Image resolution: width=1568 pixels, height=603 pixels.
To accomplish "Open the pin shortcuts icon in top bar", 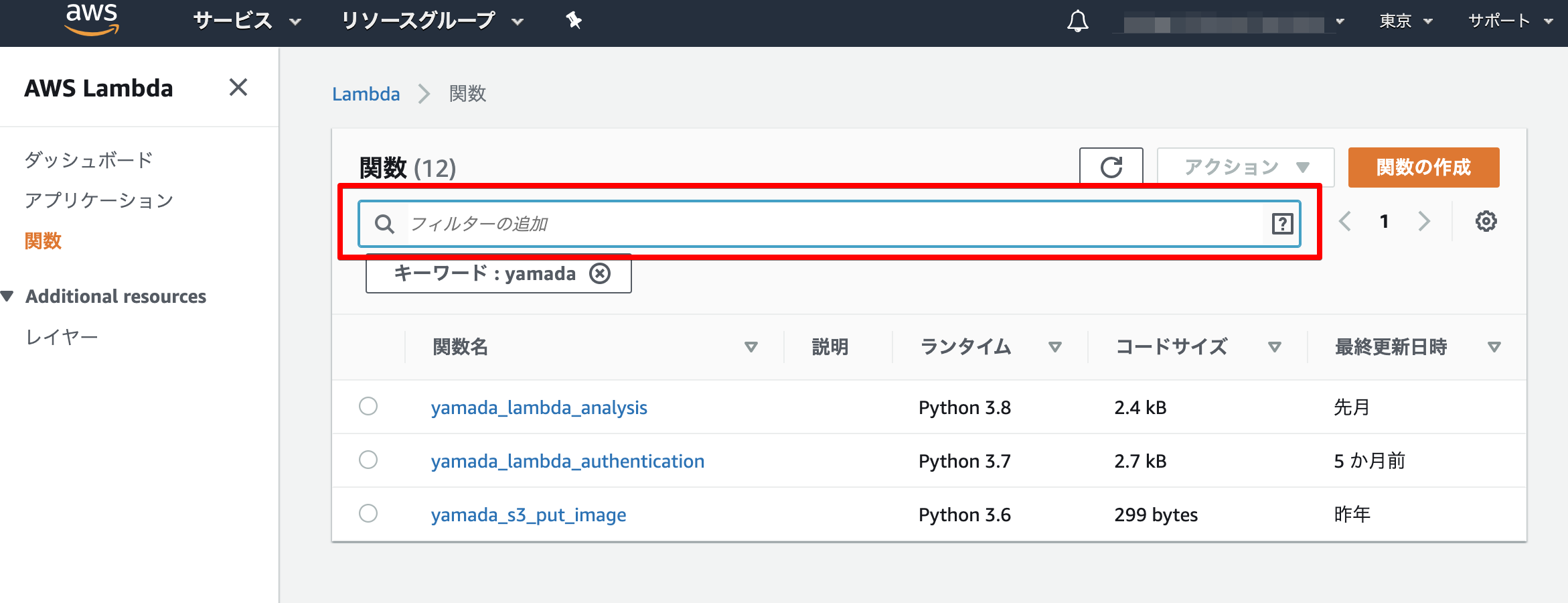I will 574,21.
